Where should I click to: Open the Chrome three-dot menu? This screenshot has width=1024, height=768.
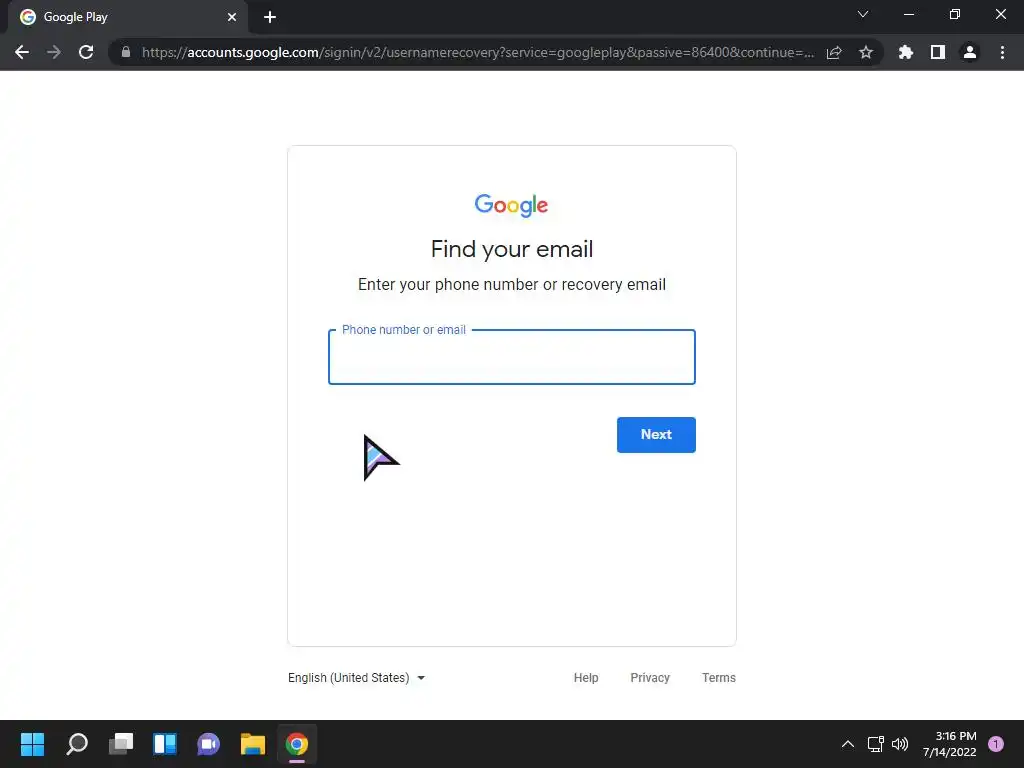coord(1002,52)
